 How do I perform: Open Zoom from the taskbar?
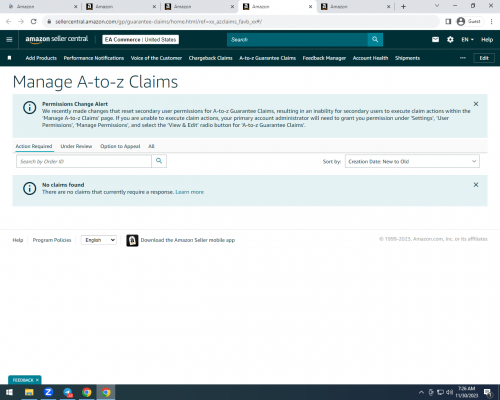click(48, 392)
